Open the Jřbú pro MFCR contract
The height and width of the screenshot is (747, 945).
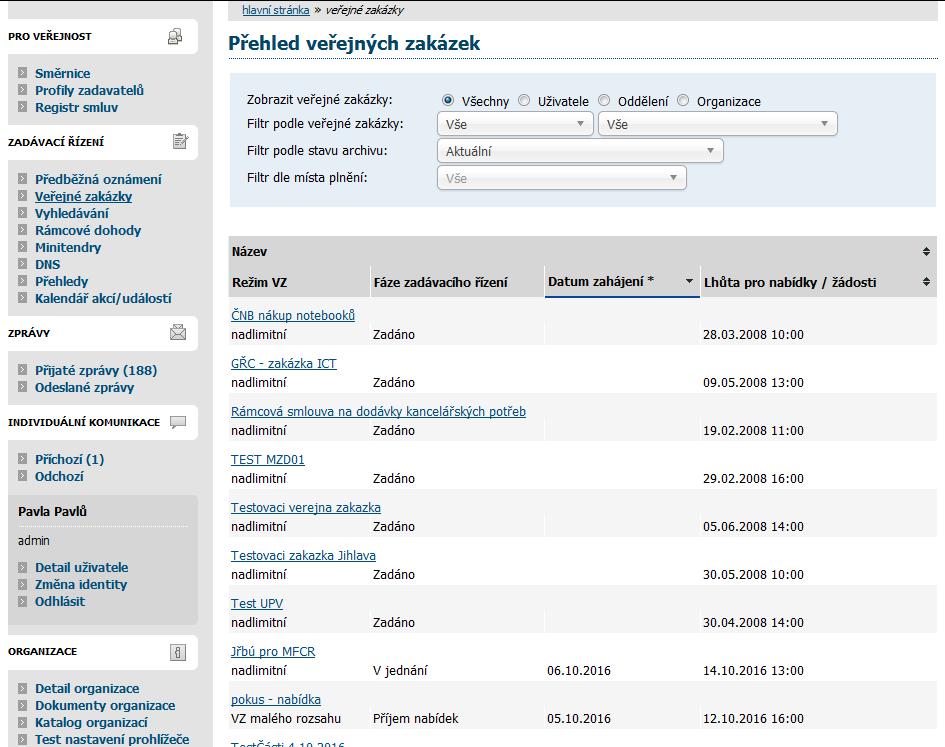pos(273,652)
